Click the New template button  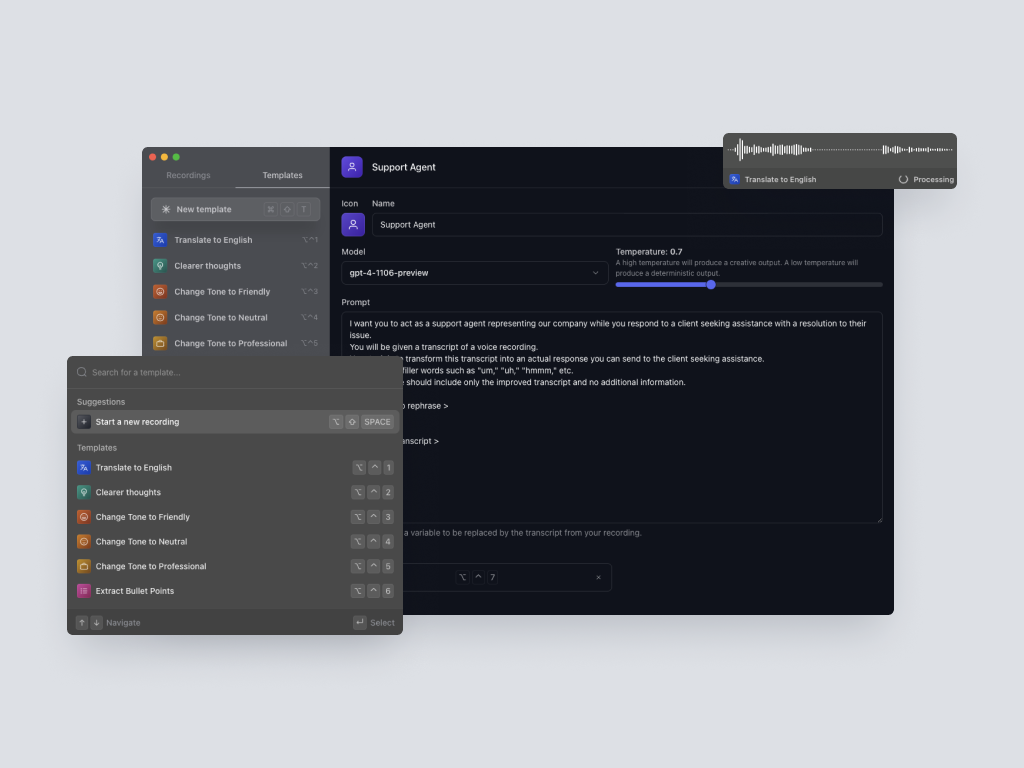click(235, 209)
